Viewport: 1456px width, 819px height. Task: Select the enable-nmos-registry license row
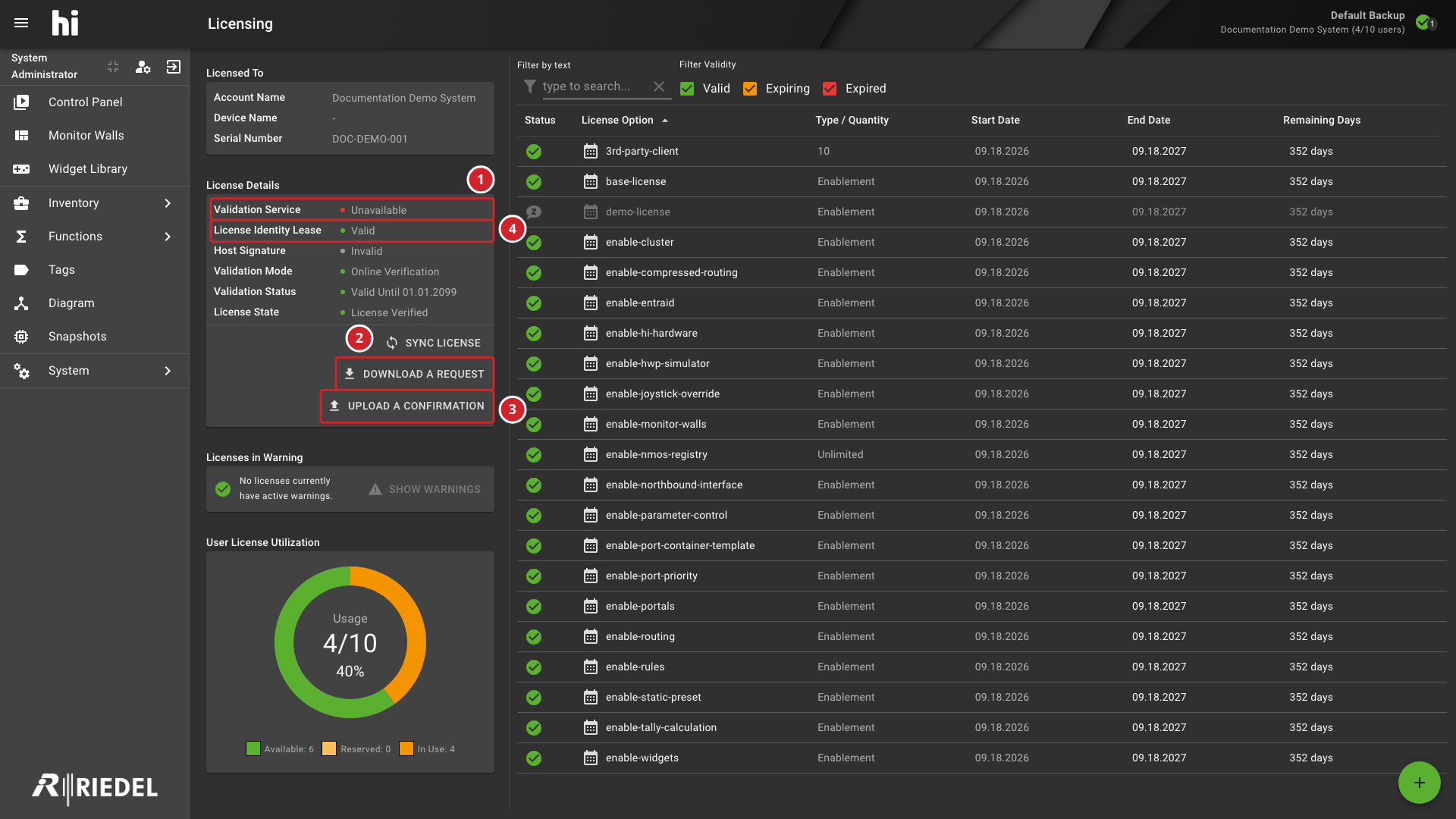coord(981,454)
